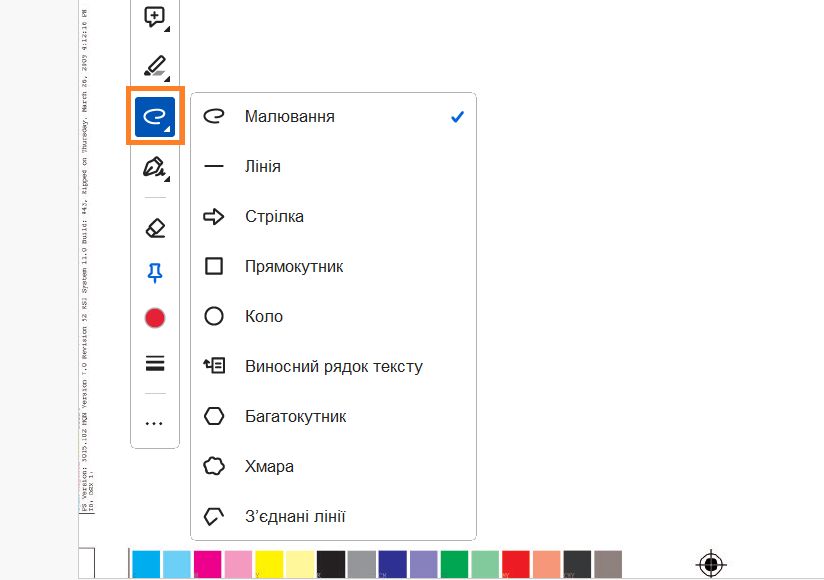
Task: Click the cloud icon beside Хмара
Action: [x=213, y=466]
